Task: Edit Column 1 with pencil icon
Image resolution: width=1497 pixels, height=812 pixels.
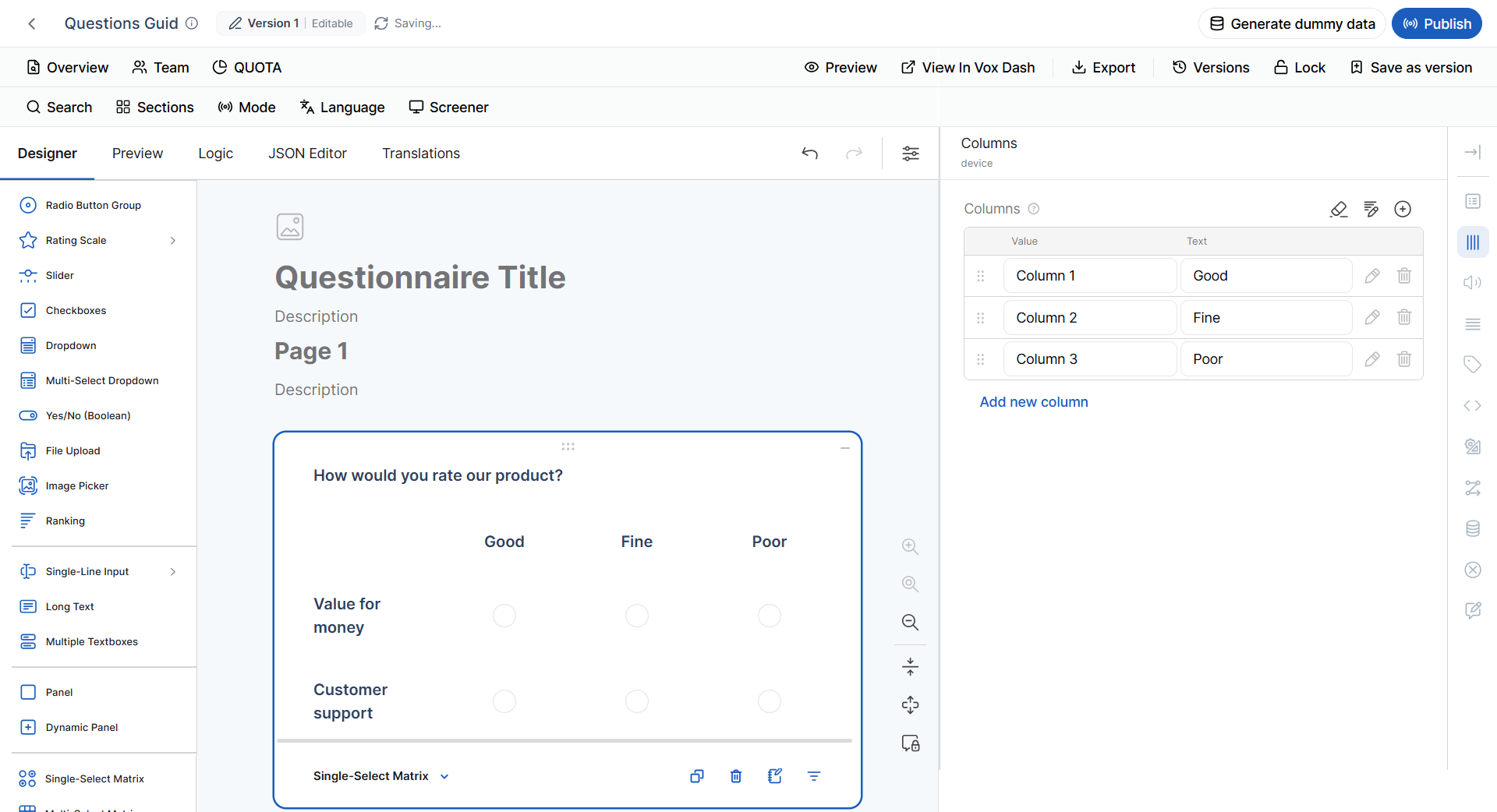Action: point(1372,276)
